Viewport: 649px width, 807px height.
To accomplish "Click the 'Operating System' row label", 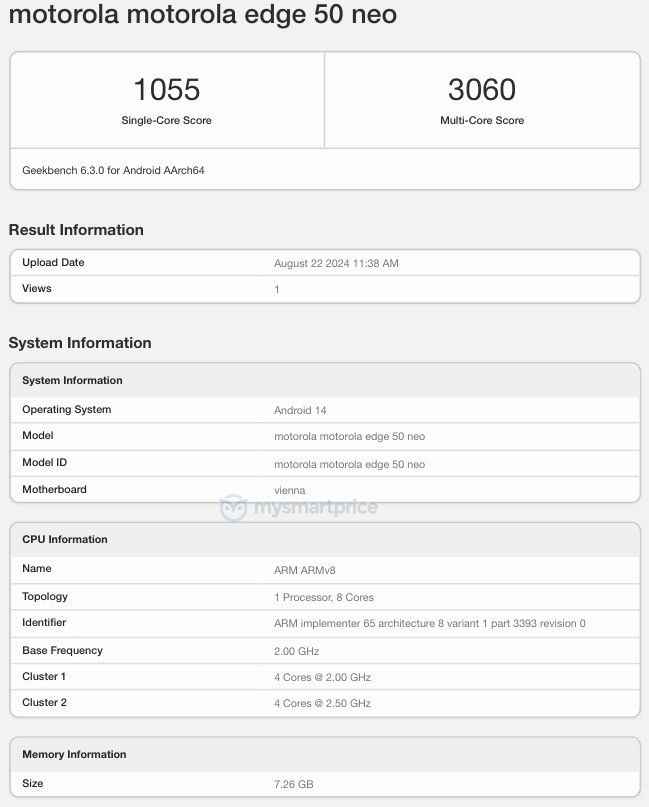I will tap(66, 410).
